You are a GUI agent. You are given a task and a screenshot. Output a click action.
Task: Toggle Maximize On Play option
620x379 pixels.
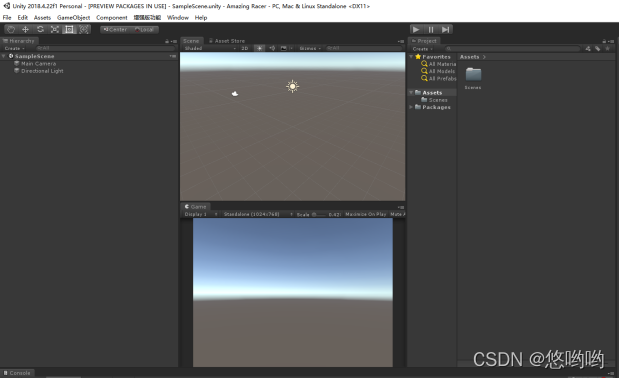[365, 214]
